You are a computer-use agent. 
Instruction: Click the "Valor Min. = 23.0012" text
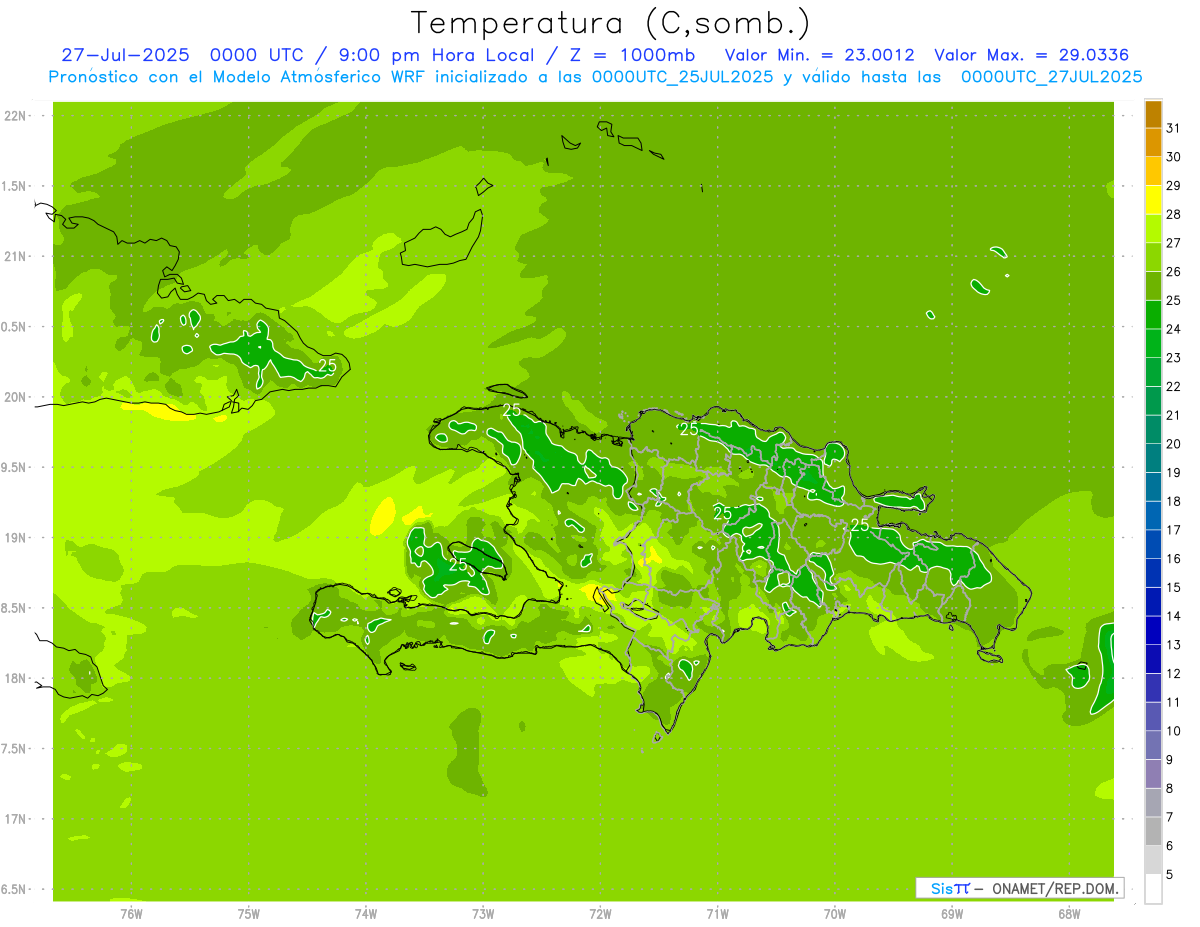[x=819, y=55]
